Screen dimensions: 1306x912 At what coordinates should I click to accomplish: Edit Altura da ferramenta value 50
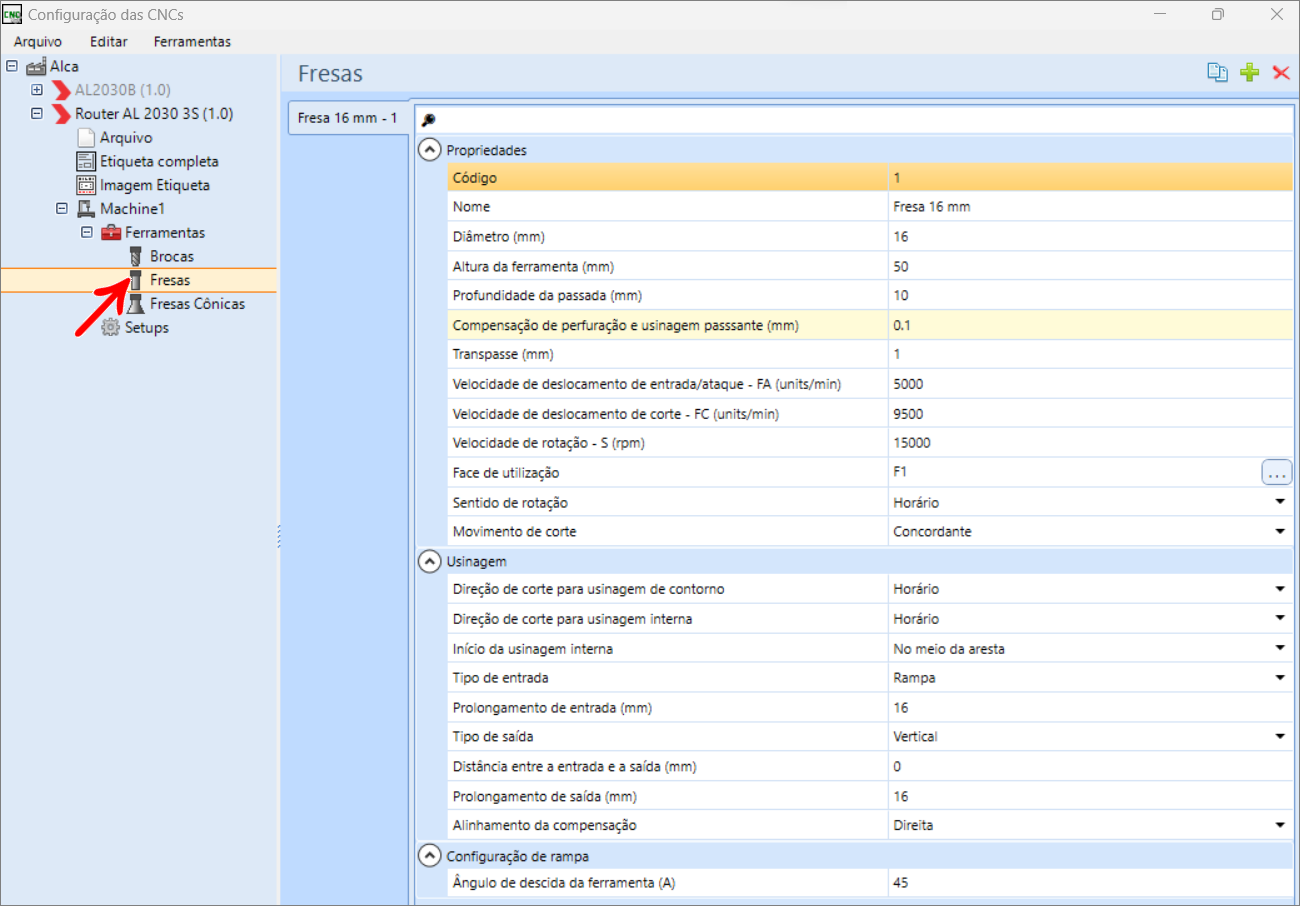[x=1090, y=267]
